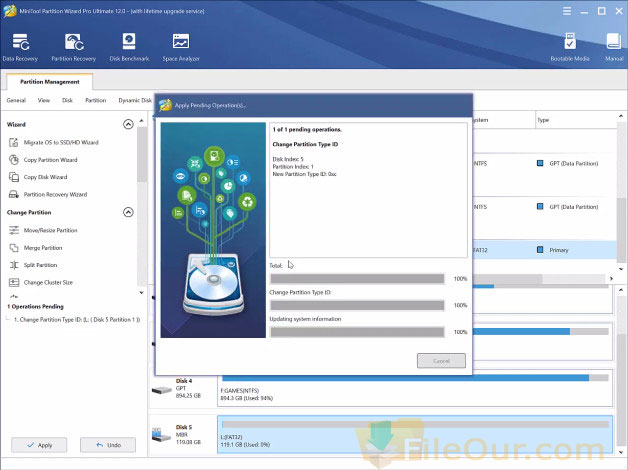Click the Copy Partition Wizard icon

(x=14, y=160)
